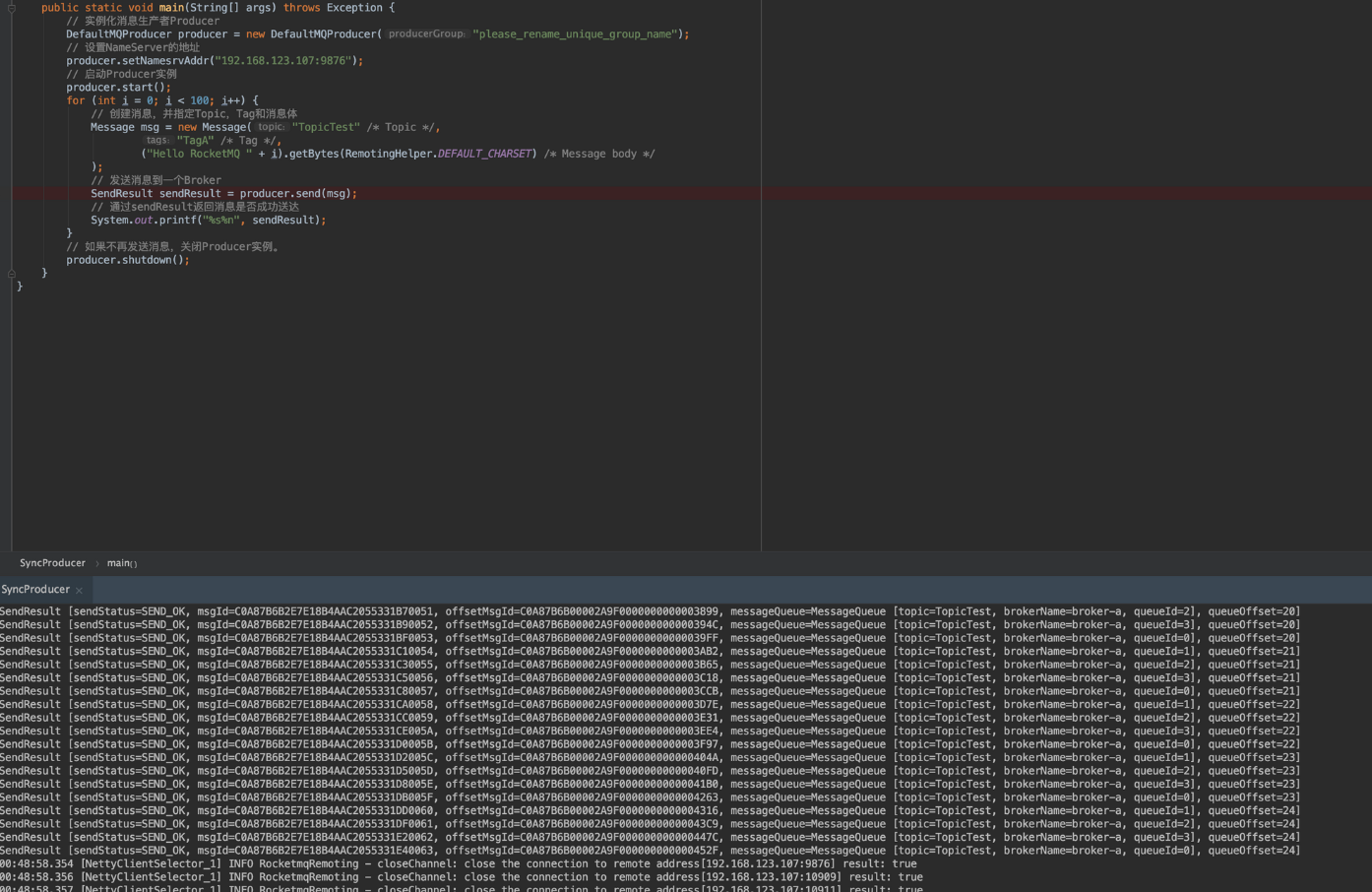This screenshot has width=1372, height=892.
Task: Open the SyncProducer run tab
Action: pos(35,590)
